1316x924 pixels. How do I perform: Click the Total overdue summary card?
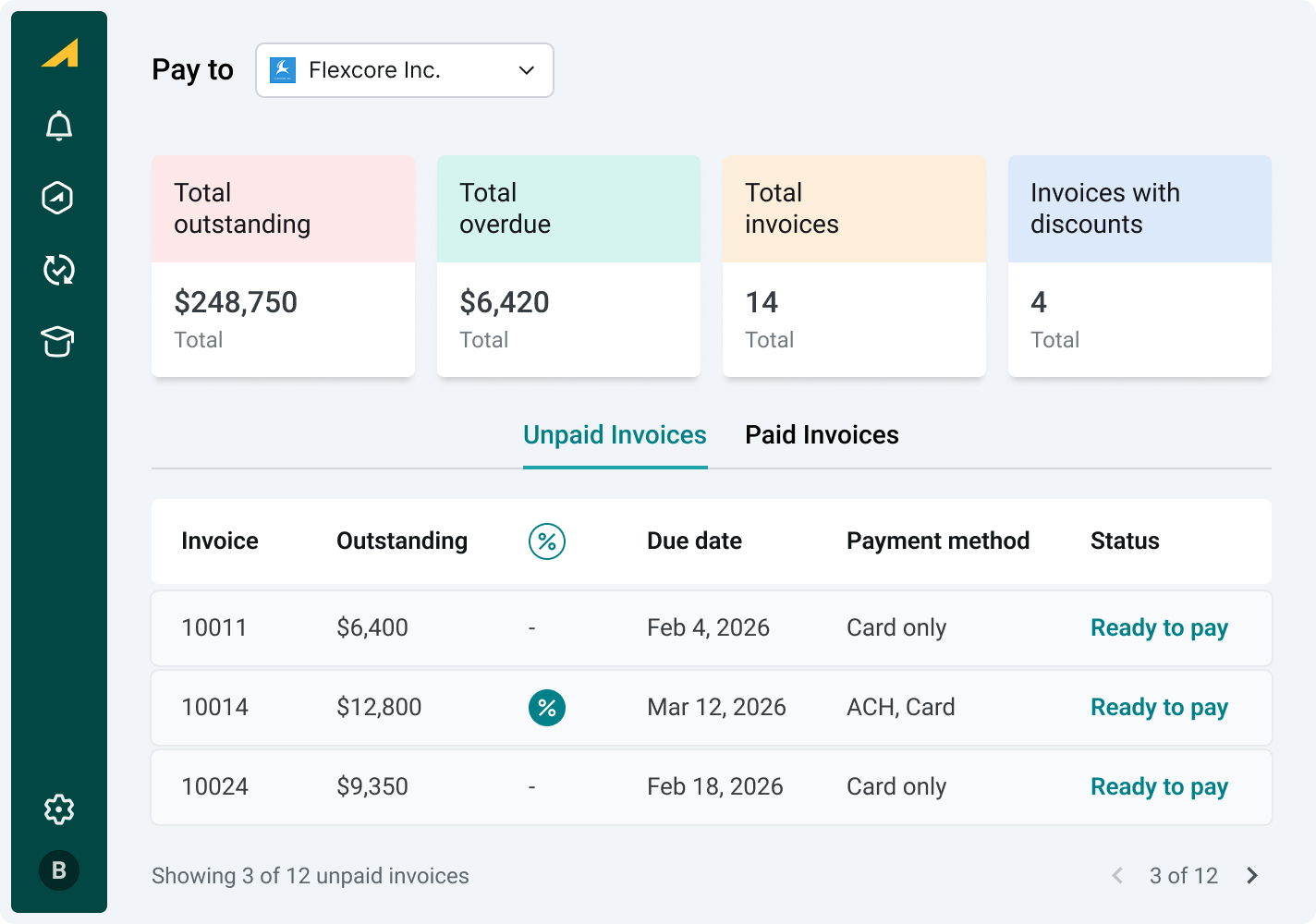[568, 266]
